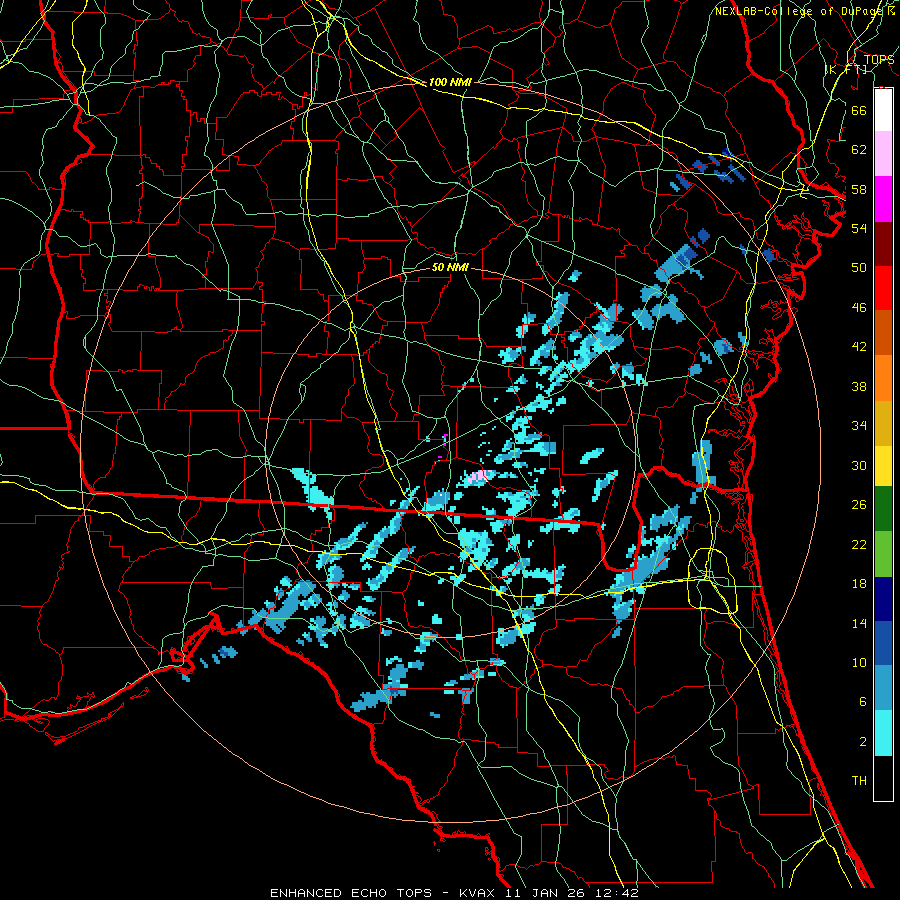900x900 pixels.
Task: Click the legend value '46'
Action: [x=859, y=308]
